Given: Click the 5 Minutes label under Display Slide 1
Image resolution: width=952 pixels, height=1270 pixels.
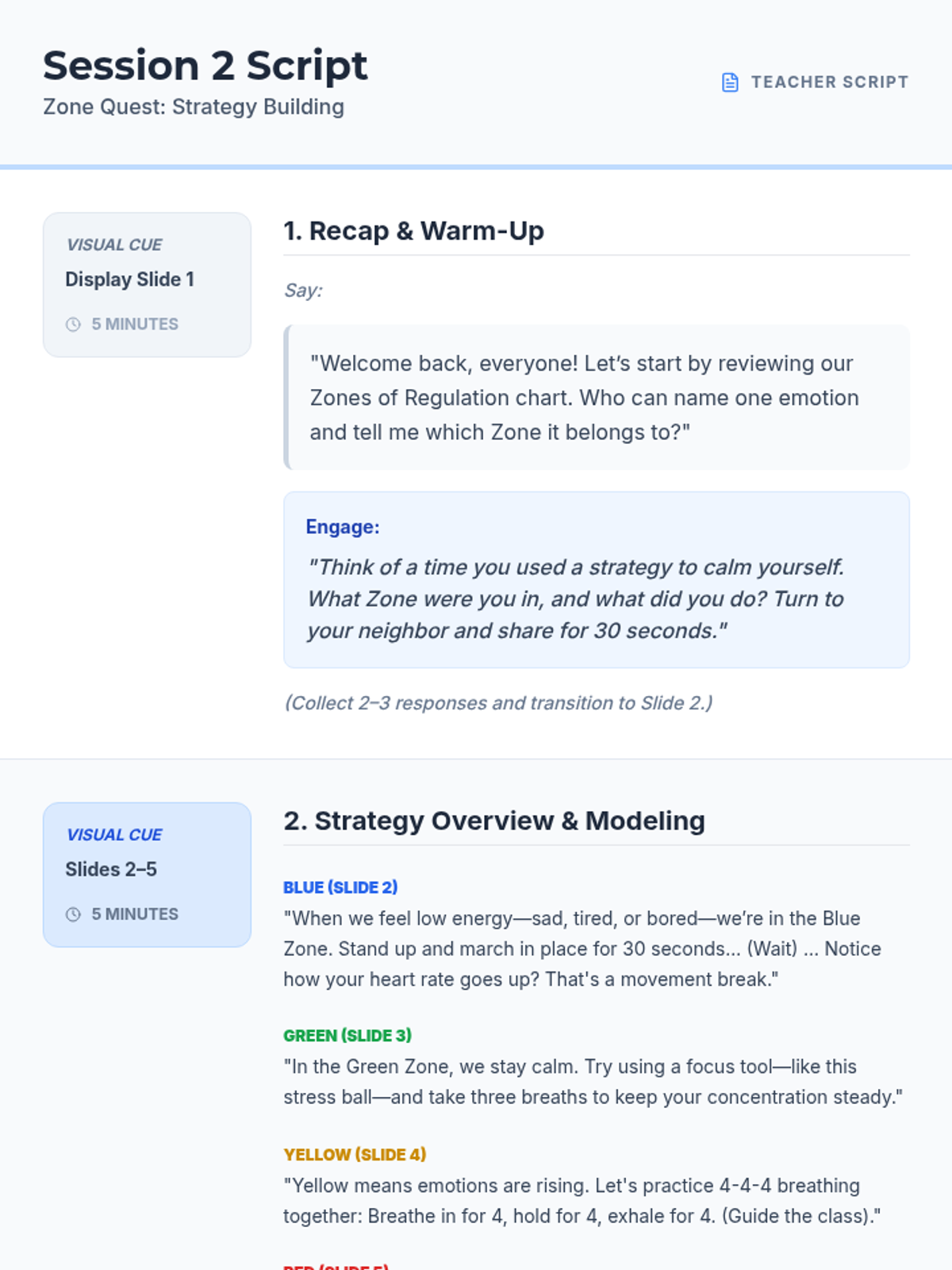Looking at the screenshot, I should click(x=135, y=325).
